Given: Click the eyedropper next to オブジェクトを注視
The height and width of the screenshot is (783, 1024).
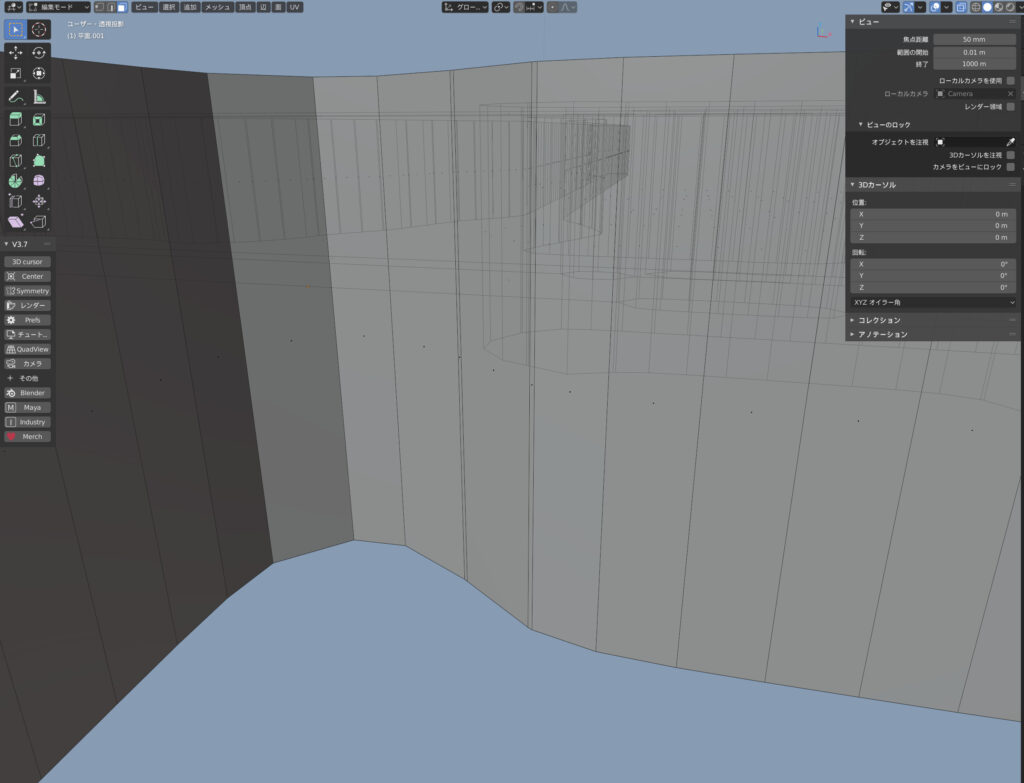Looking at the screenshot, I should pyautogui.click(x=1010, y=143).
